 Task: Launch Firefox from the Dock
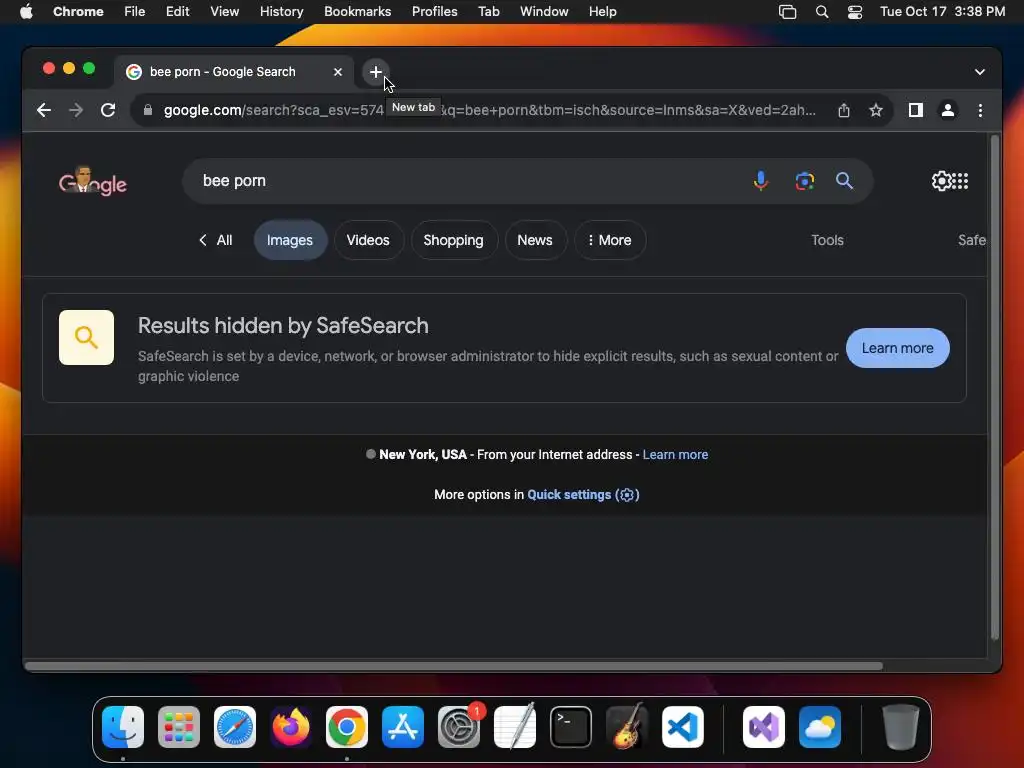[x=291, y=727]
